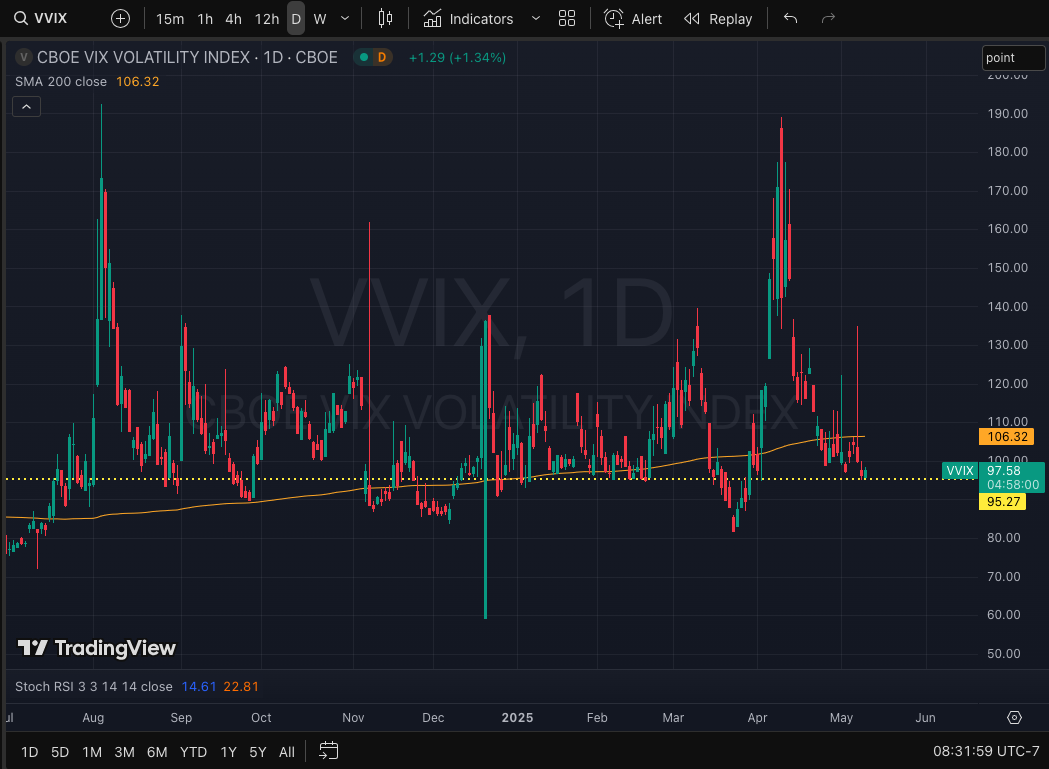This screenshot has width=1049, height=769.
Task: Click the point input field
Action: coord(1013,58)
